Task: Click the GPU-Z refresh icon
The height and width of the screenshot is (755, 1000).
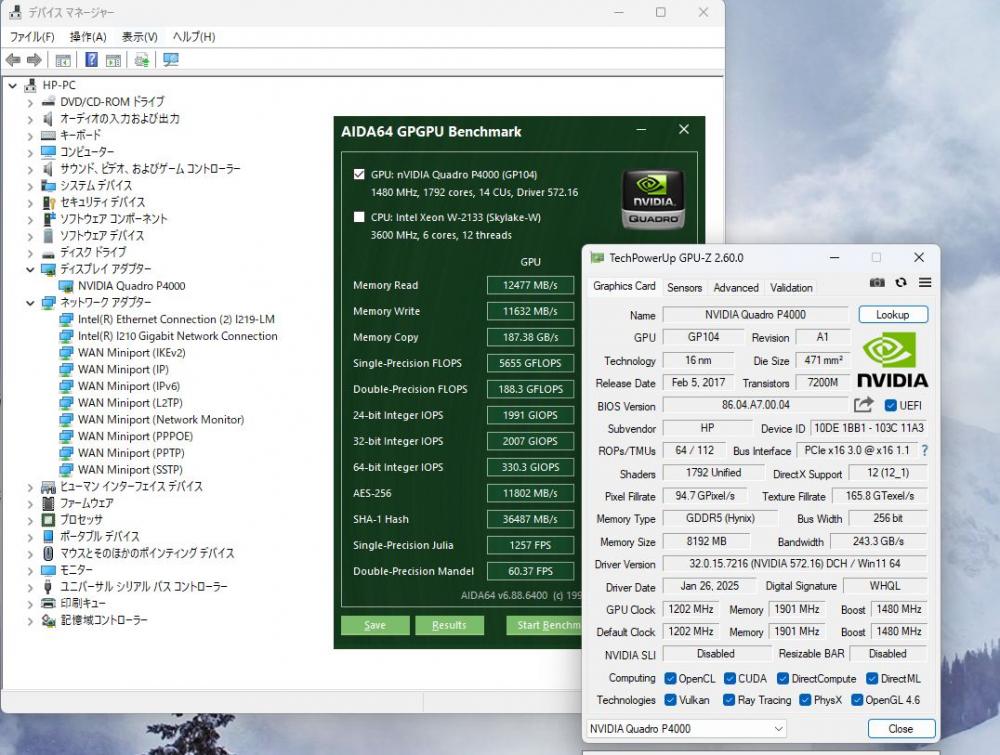Action: pos(901,282)
